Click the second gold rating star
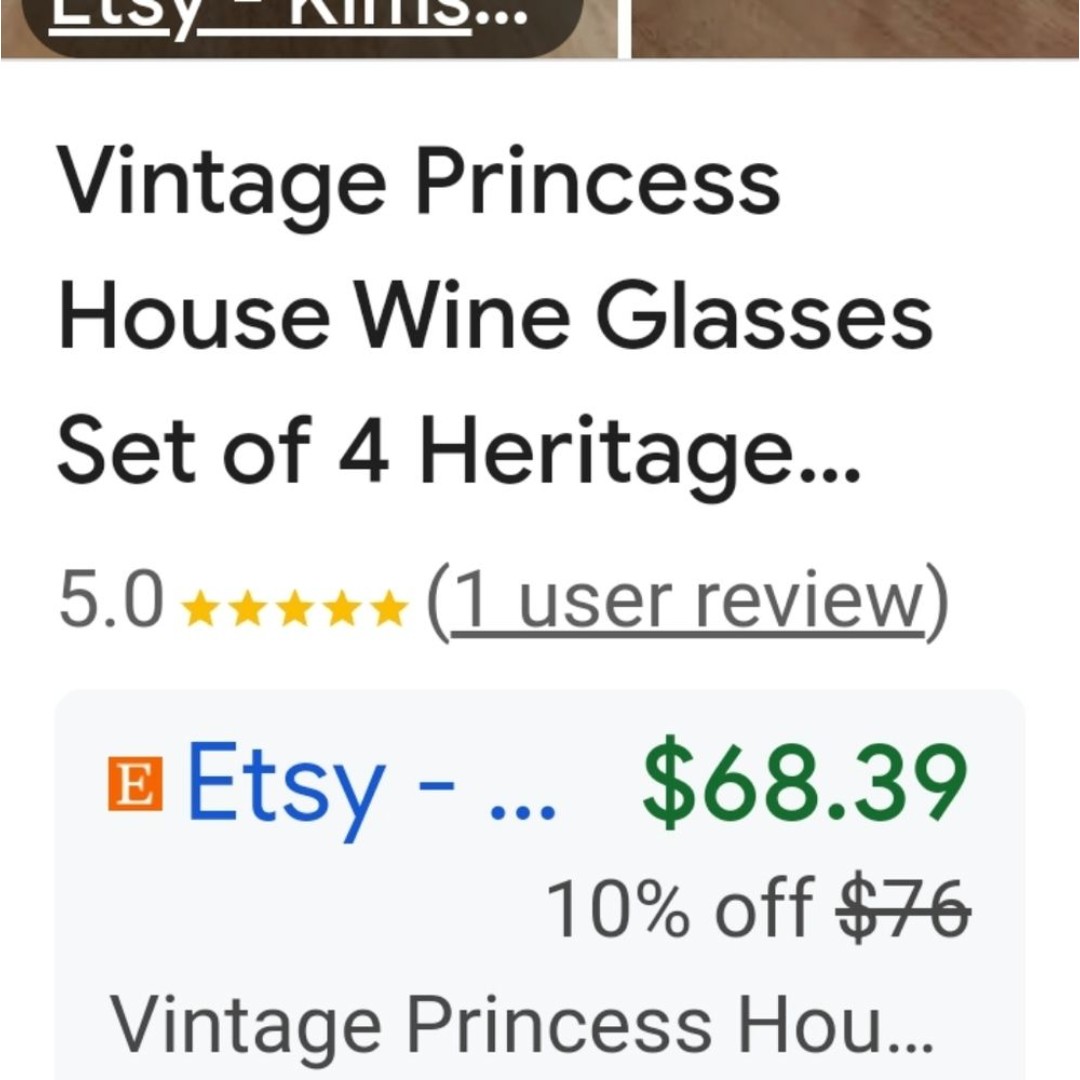Screen dimensions: 1080x1080 pos(247,608)
